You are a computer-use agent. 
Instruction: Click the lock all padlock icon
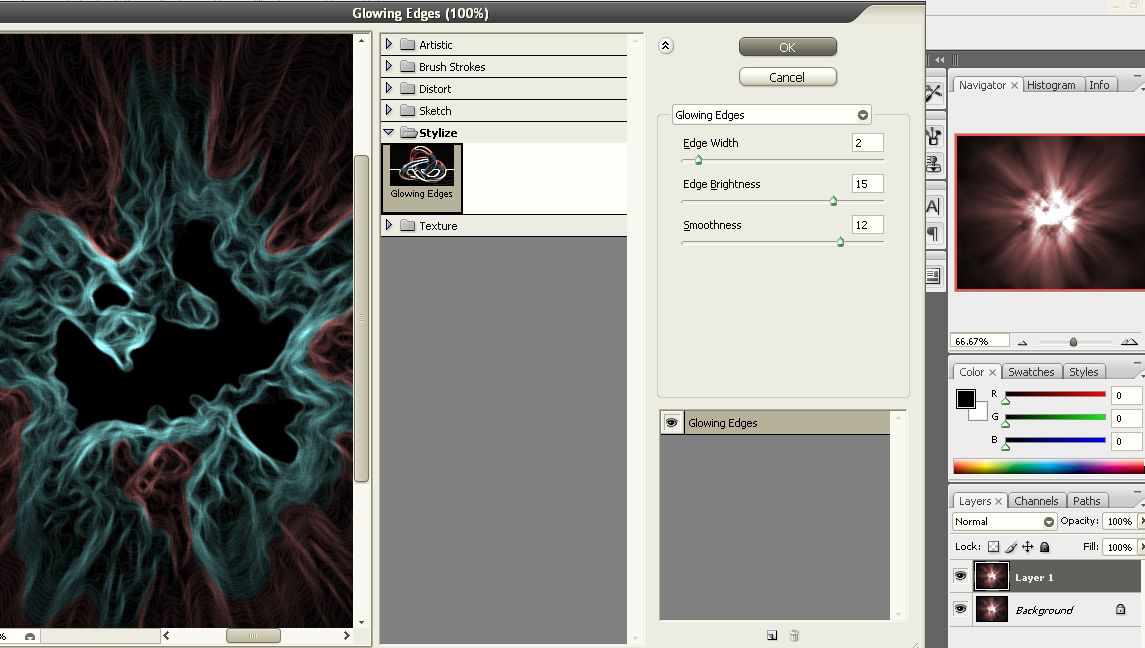pos(1045,547)
